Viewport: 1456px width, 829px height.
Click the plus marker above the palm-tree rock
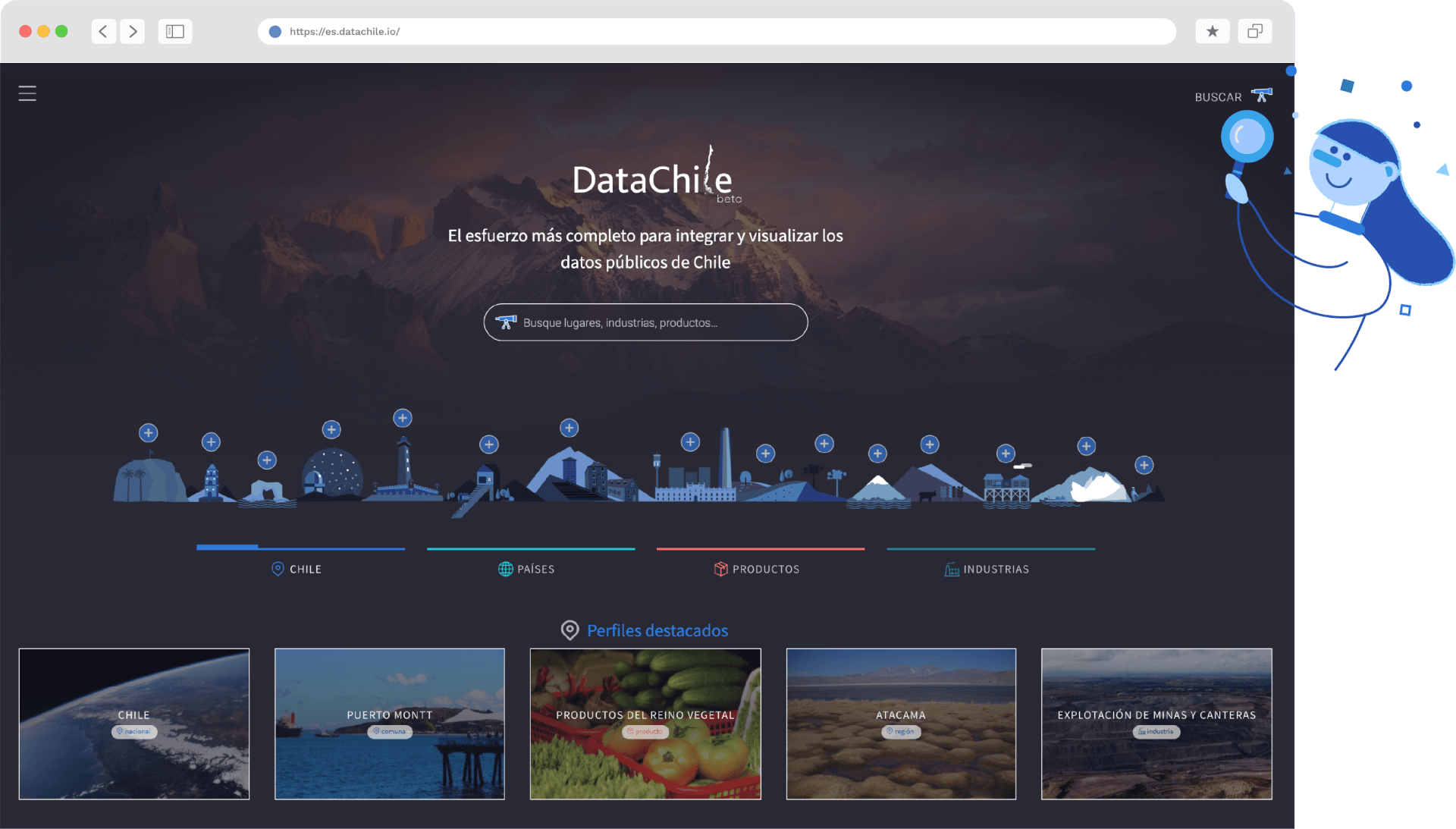click(149, 433)
